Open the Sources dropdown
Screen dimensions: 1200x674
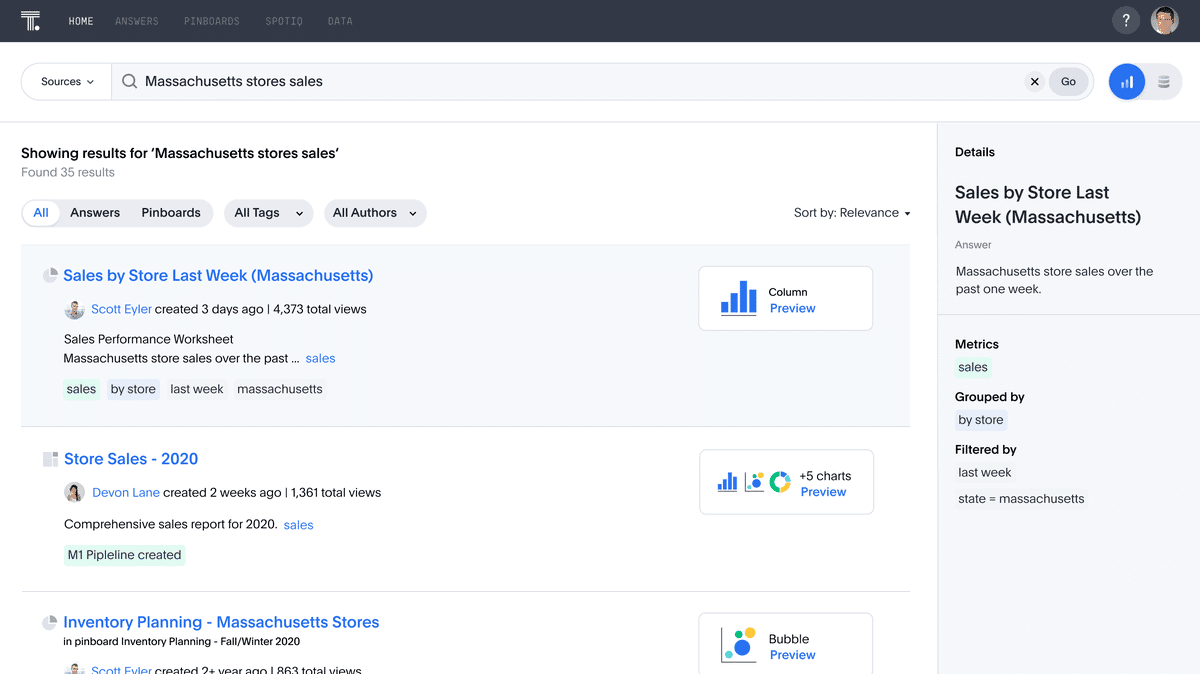pyautogui.click(x=67, y=82)
